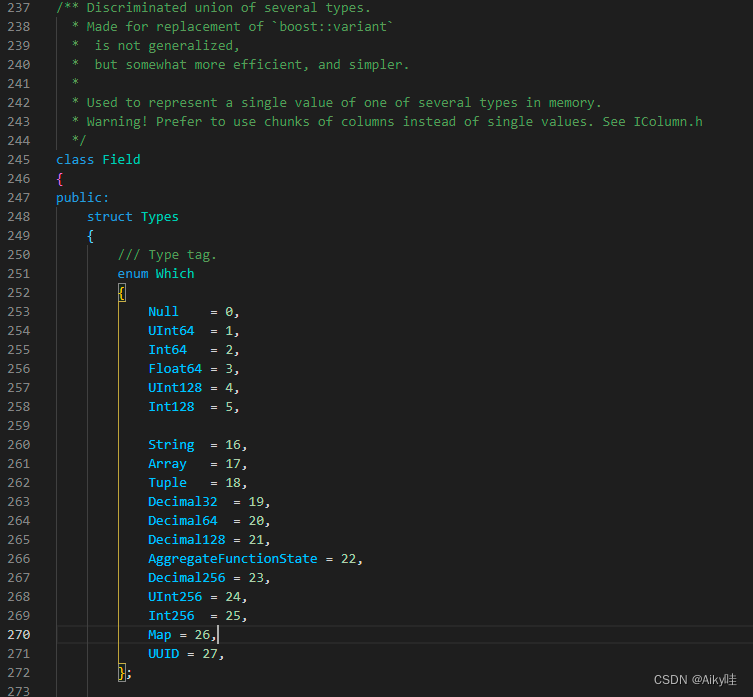This screenshot has height=697, width=753.
Task: Click the enum name Which
Action: click(x=175, y=274)
